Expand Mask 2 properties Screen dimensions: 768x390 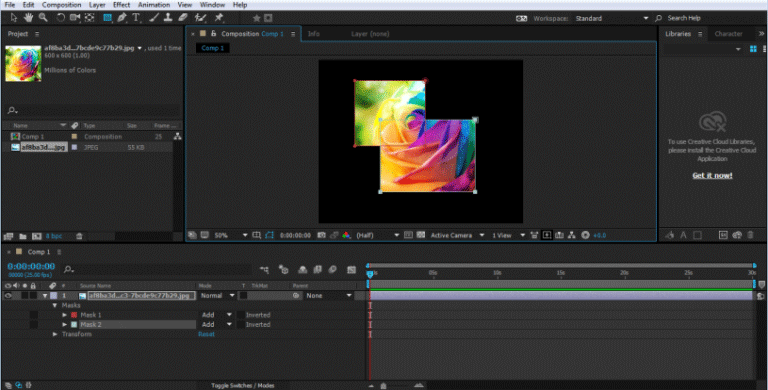[x=64, y=324]
